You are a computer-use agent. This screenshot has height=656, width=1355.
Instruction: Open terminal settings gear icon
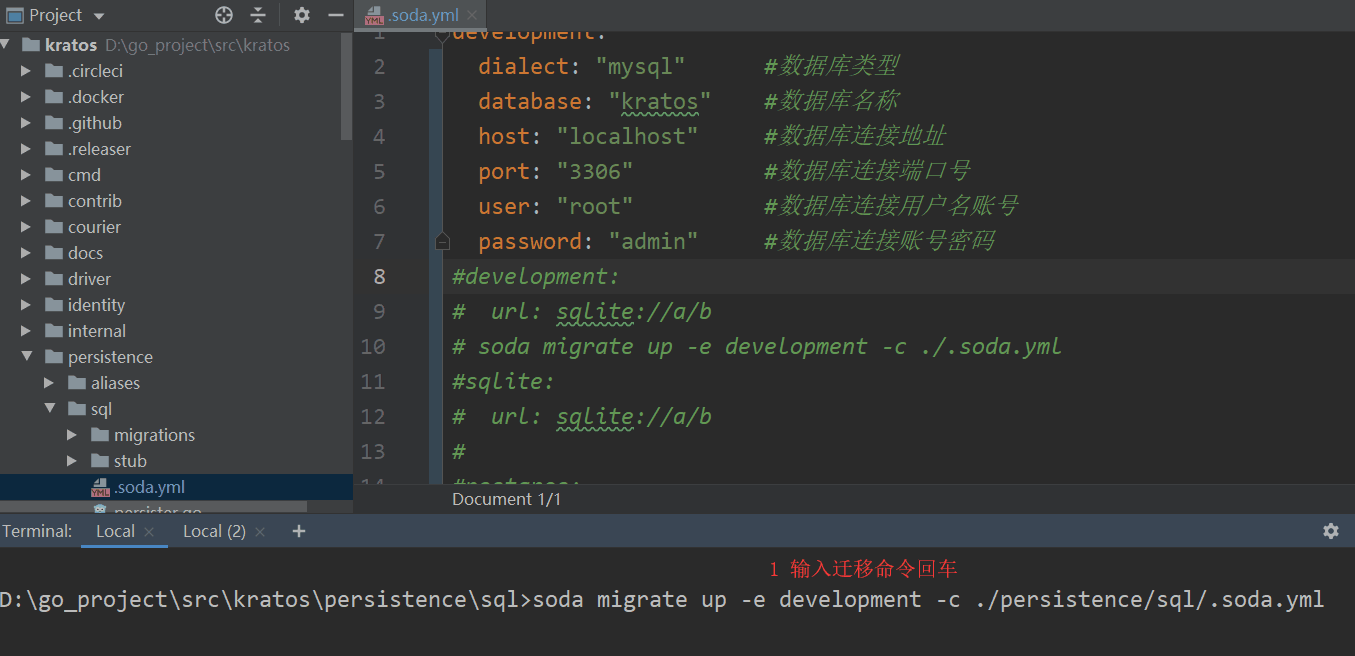pyautogui.click(x=1331, y=531)
